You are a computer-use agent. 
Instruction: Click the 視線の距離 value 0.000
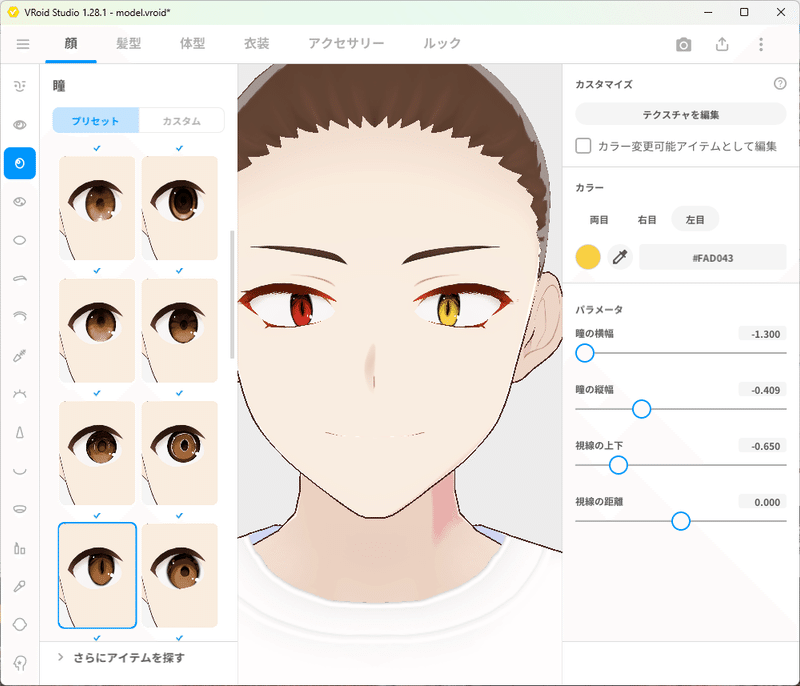763,502
